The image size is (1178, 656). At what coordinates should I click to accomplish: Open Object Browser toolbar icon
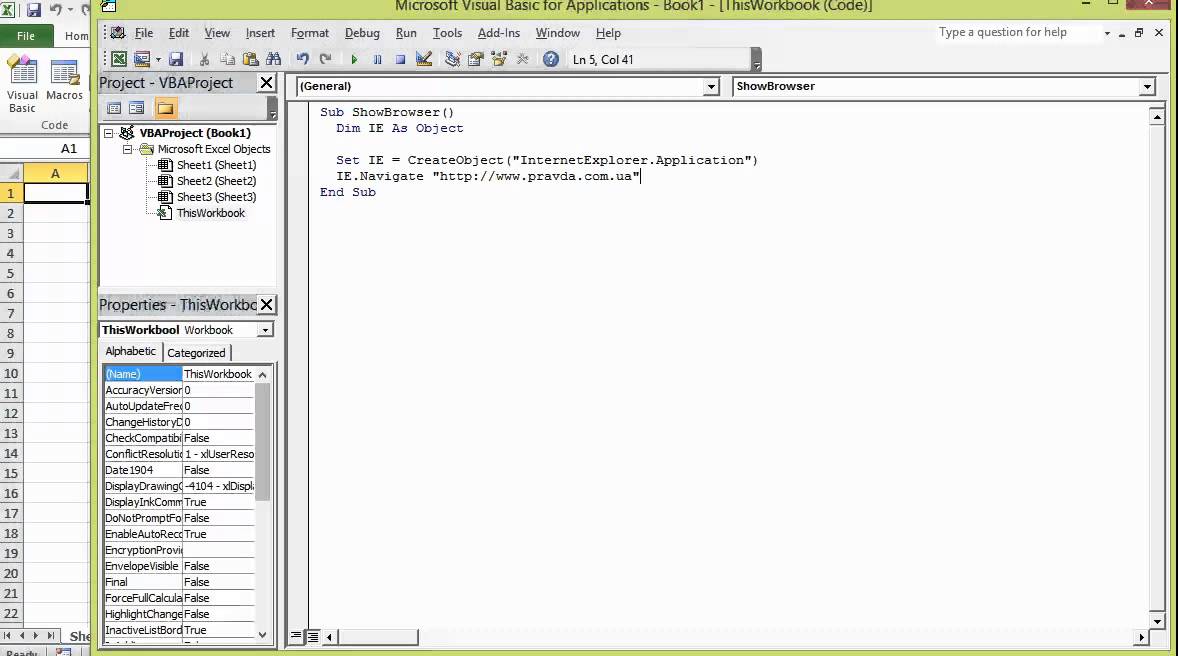499,59
